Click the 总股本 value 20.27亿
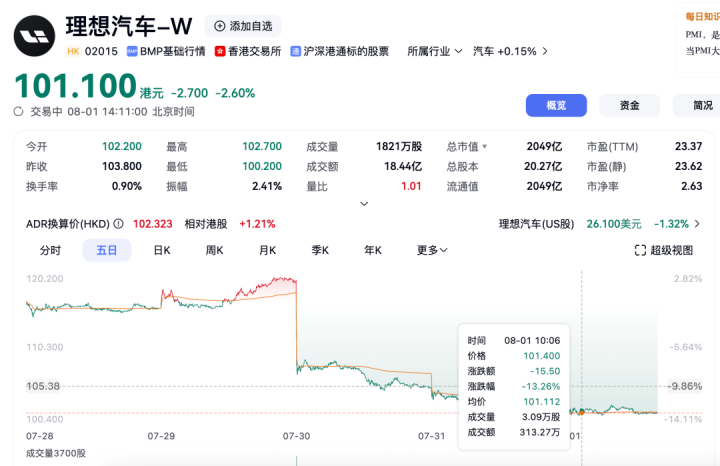The height and width of the screenshot is (466, 720). coord(543,166)
